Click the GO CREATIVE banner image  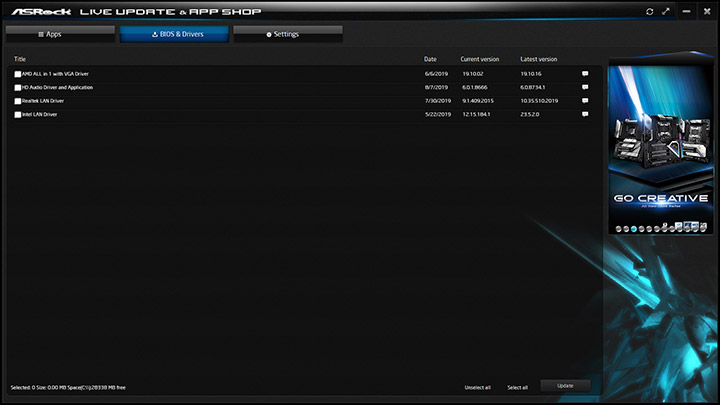point(661,145)
